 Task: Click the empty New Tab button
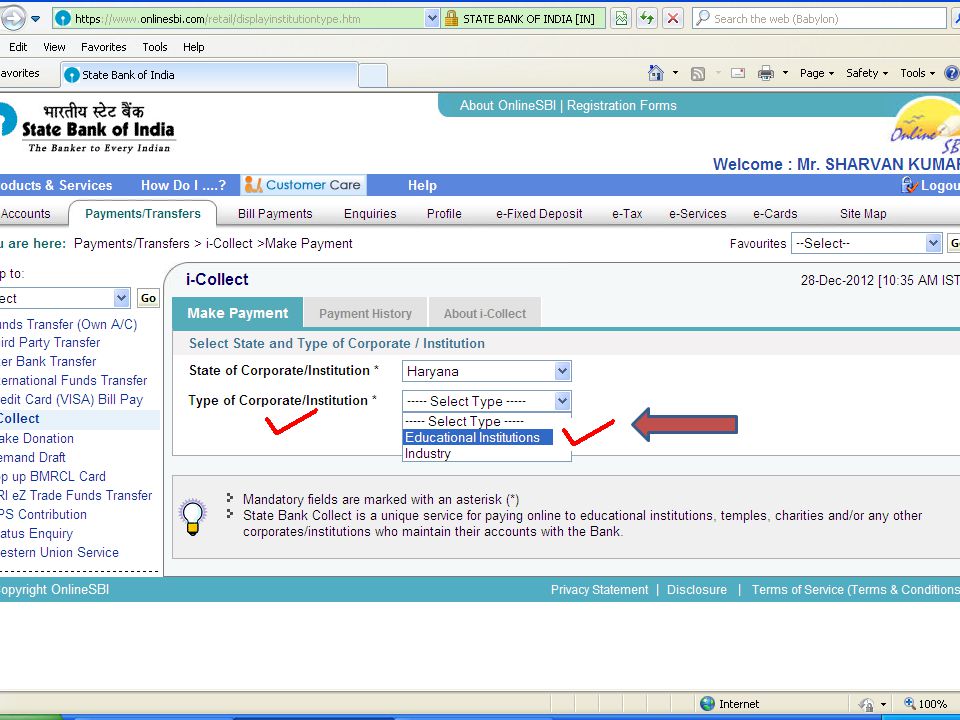(x=373, y=75)
